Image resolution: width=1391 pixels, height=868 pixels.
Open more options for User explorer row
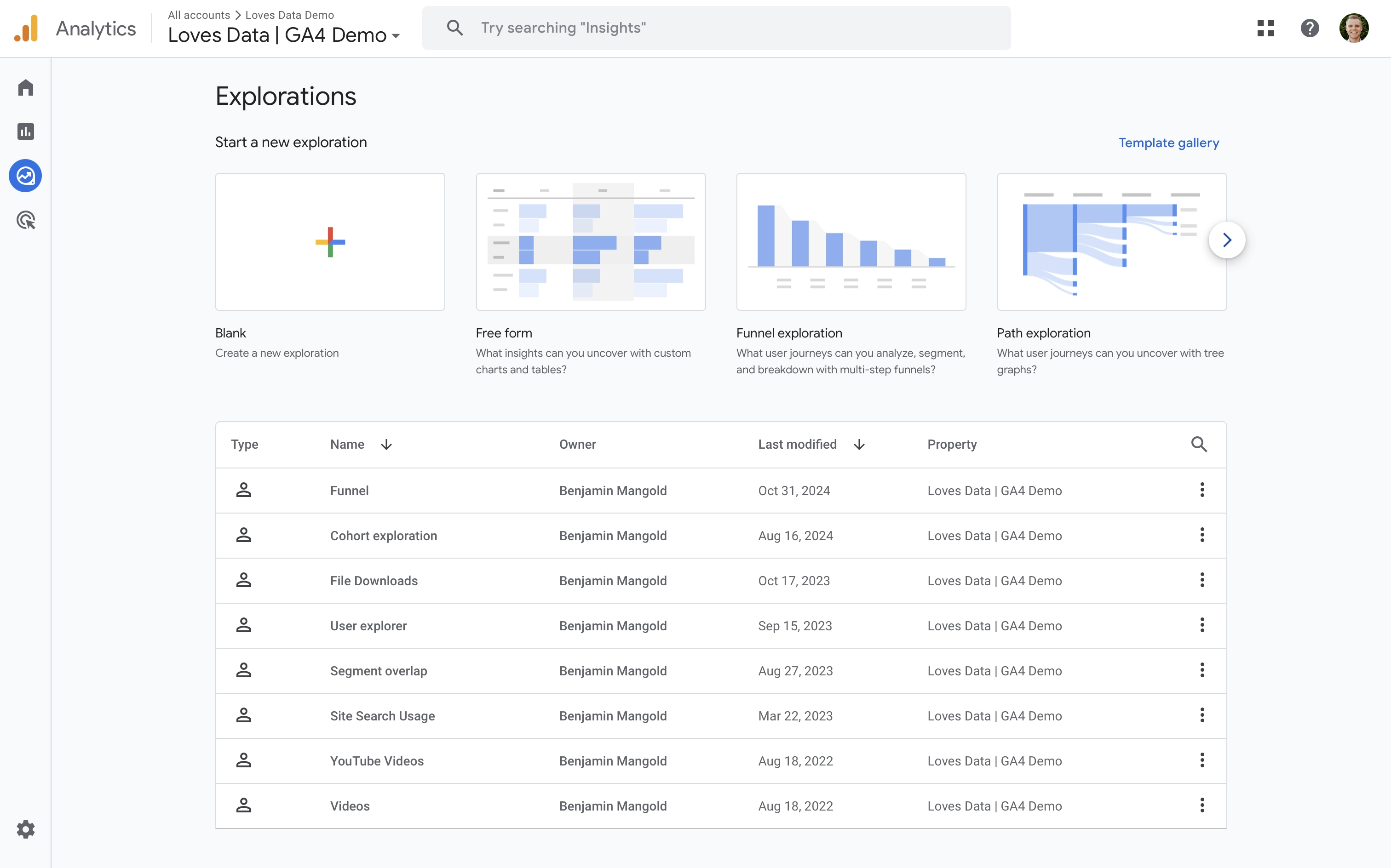[x=1201, y=625]
